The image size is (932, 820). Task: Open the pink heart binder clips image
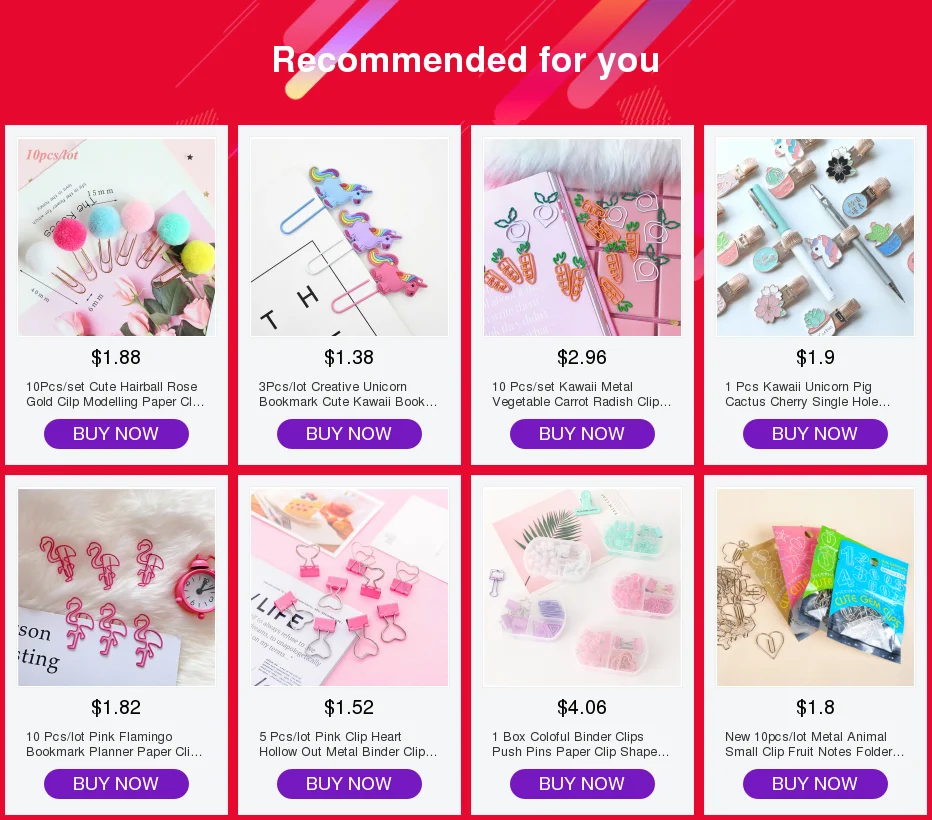click(350, 588)
